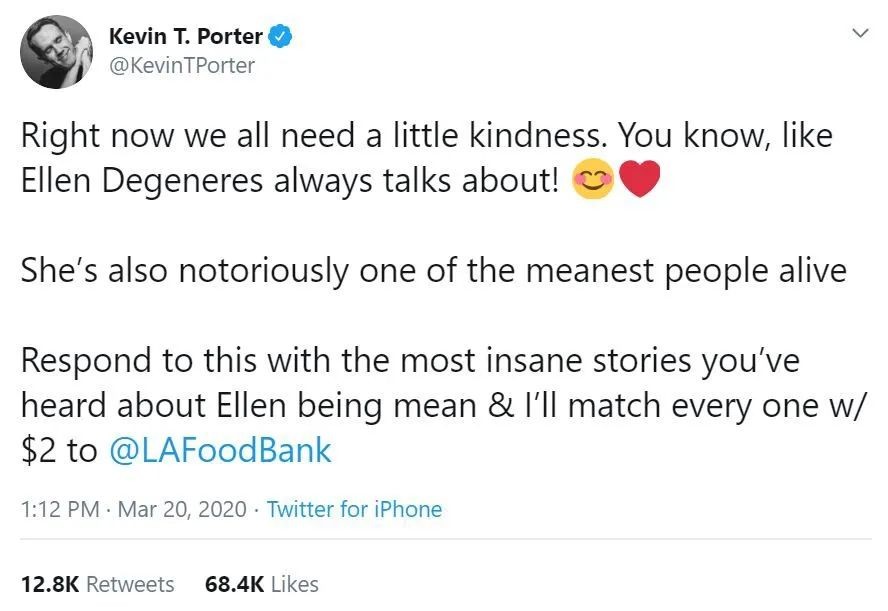Click the smiling blush emoji
This screenshot has width=888, height=611.
(591, 181)
